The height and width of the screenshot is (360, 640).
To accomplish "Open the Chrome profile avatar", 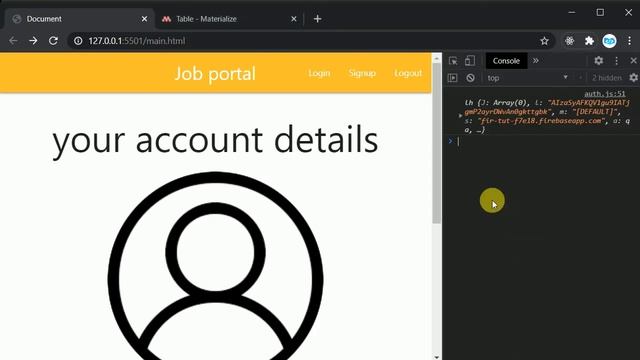I will click(x=609, y=41).
